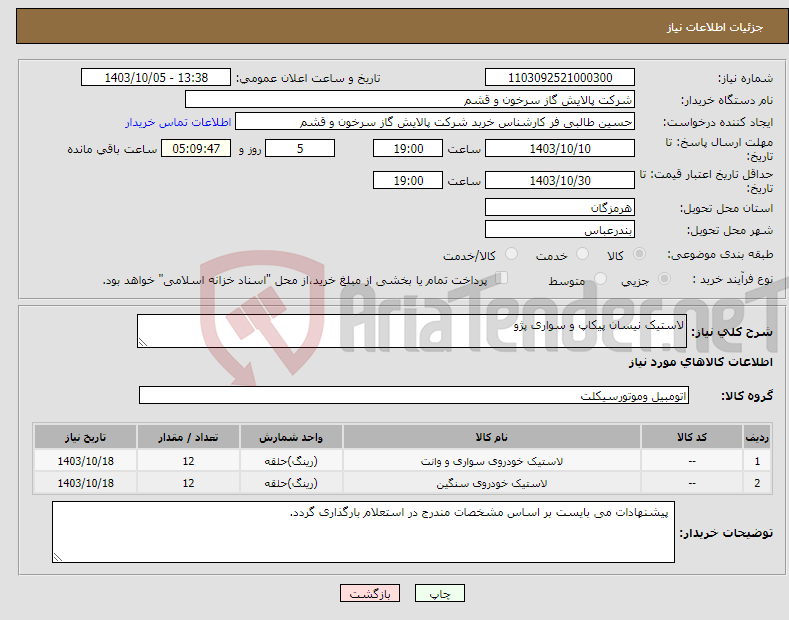The width and height of the screenshot is (789, 620).
Task: Click response deadline date 1403/10/10 field
Action: (560, 148)
